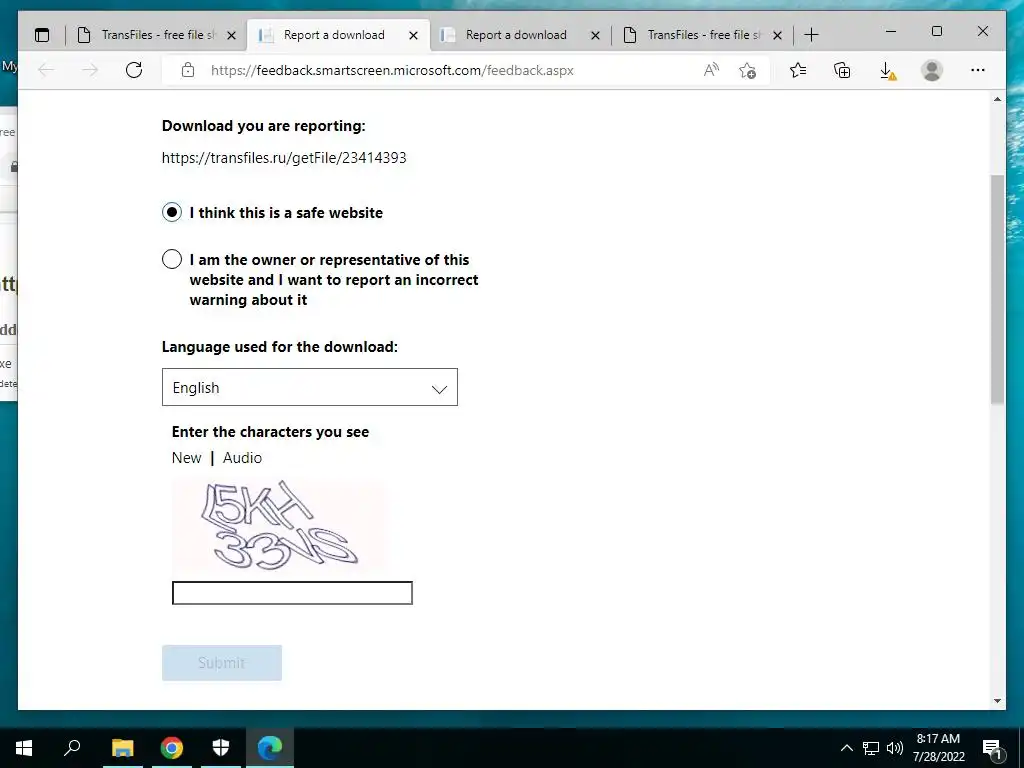
Task: Click the Refresh page icon
Action: (134, 70)
